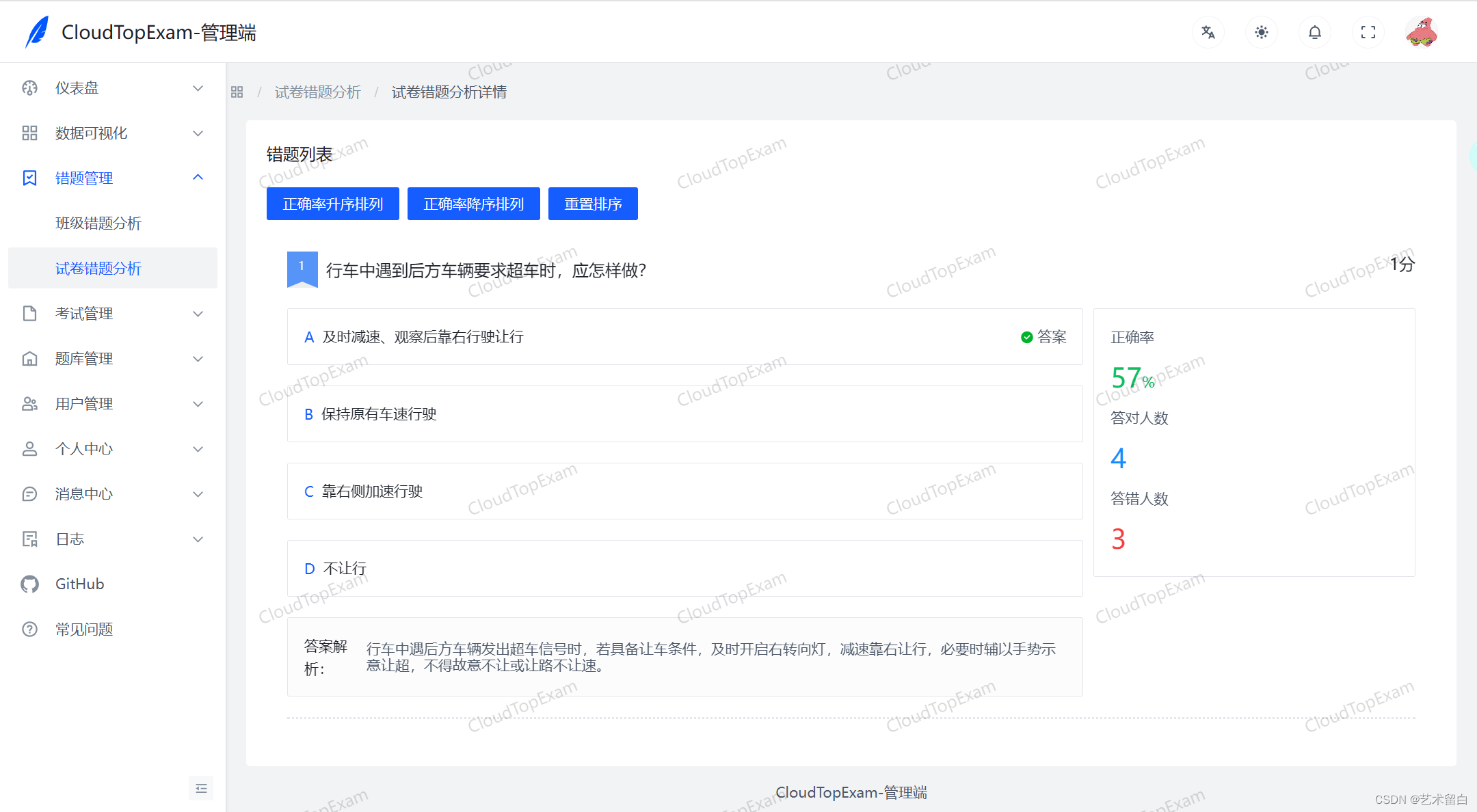
Task: Open the notification bell
Action: (1314, 32)
